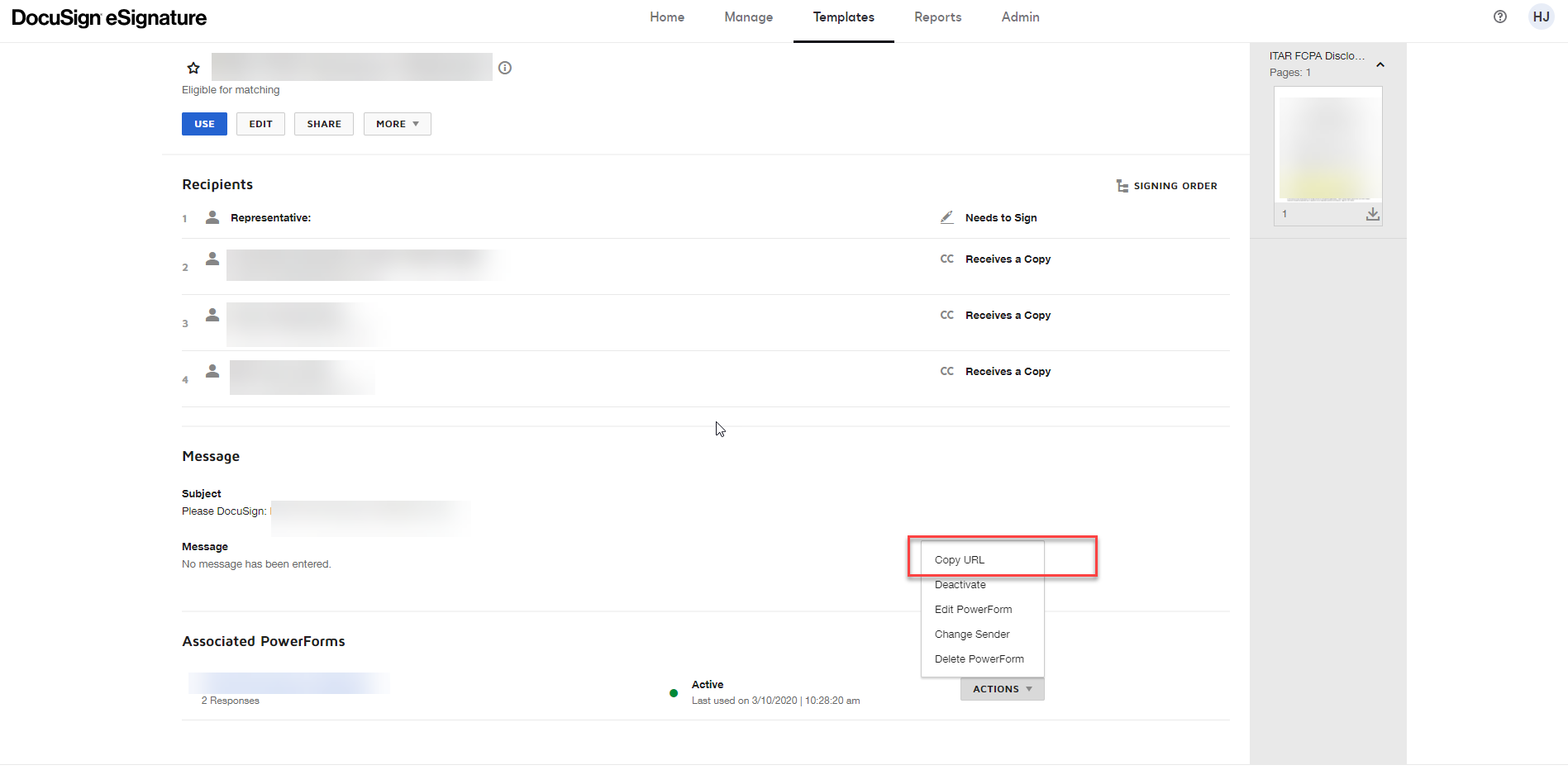Screen dimensions: 1568x770
Task: Click the blue USE button
Action: (x=204, y=124)
